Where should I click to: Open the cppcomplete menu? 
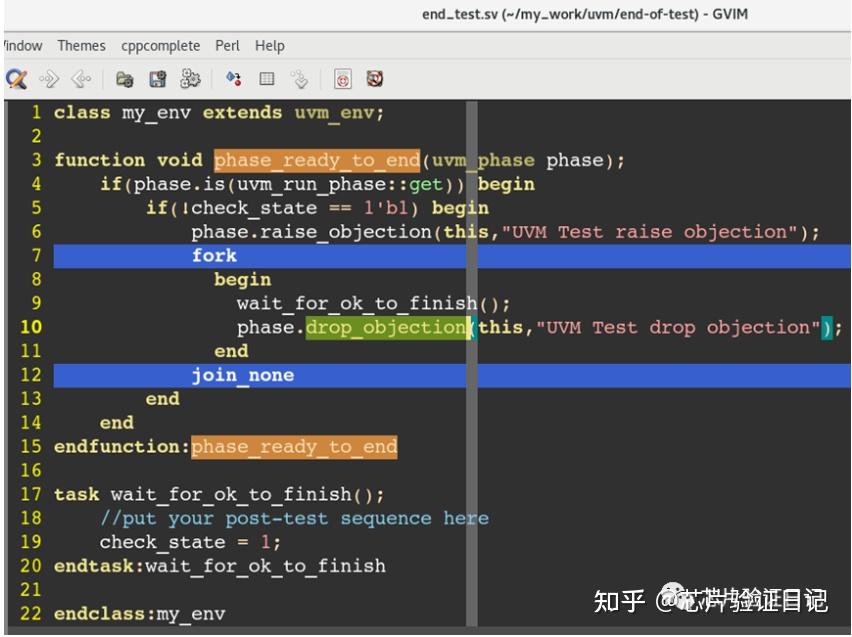click(160, 46)
